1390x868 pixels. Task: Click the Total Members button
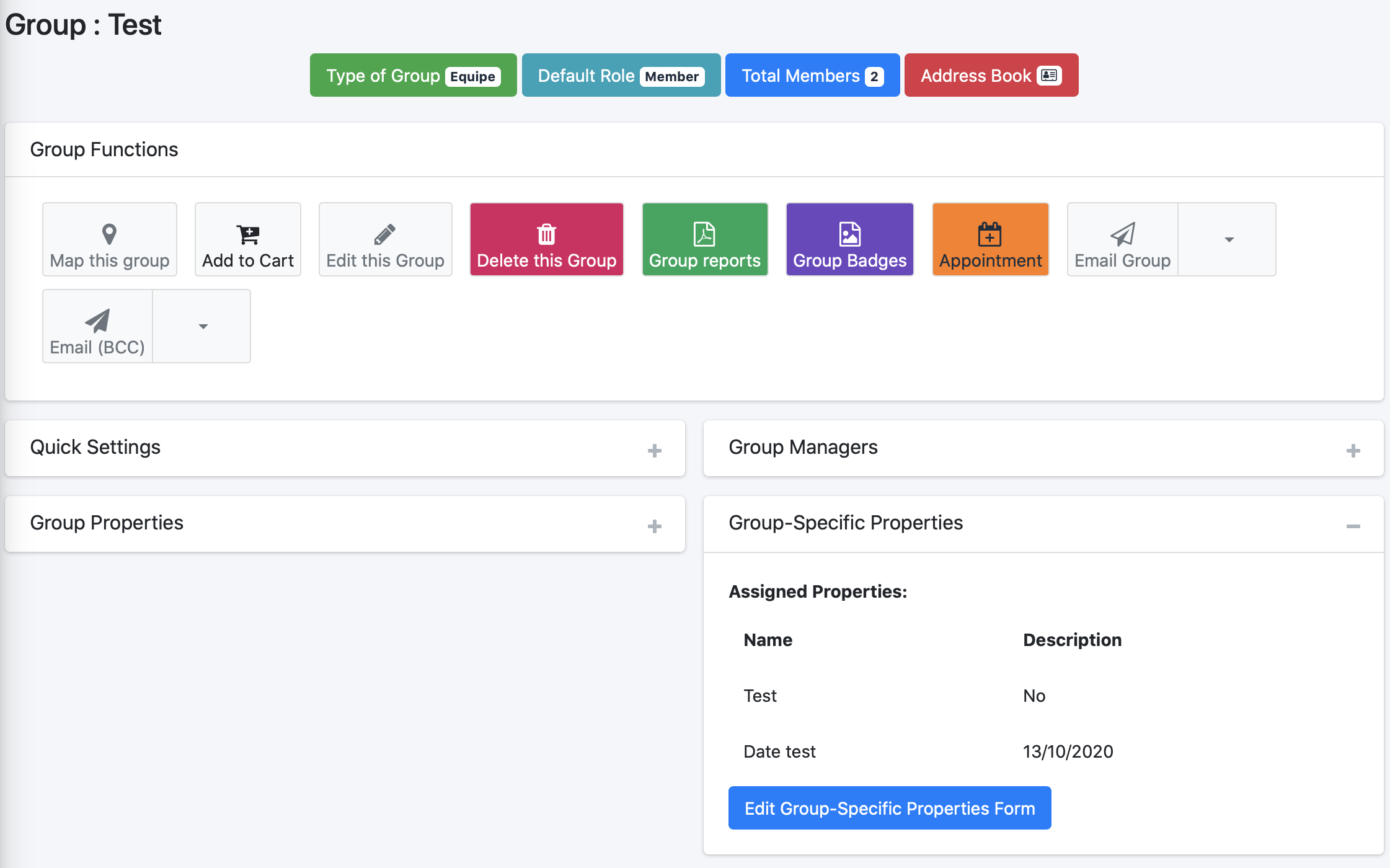(x=813, y=75)
